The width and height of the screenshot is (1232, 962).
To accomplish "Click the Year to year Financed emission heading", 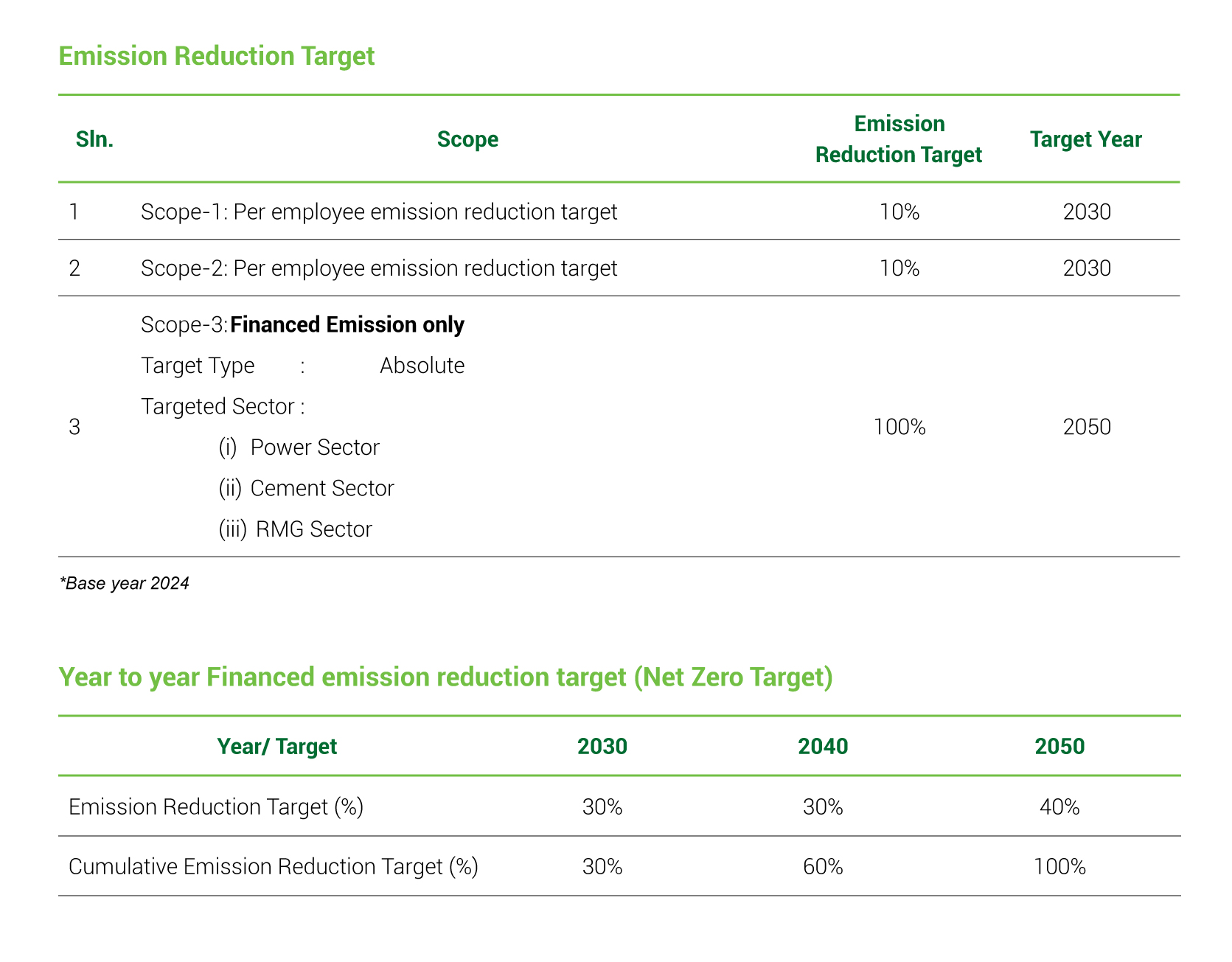I will click(x=445, y=677).
